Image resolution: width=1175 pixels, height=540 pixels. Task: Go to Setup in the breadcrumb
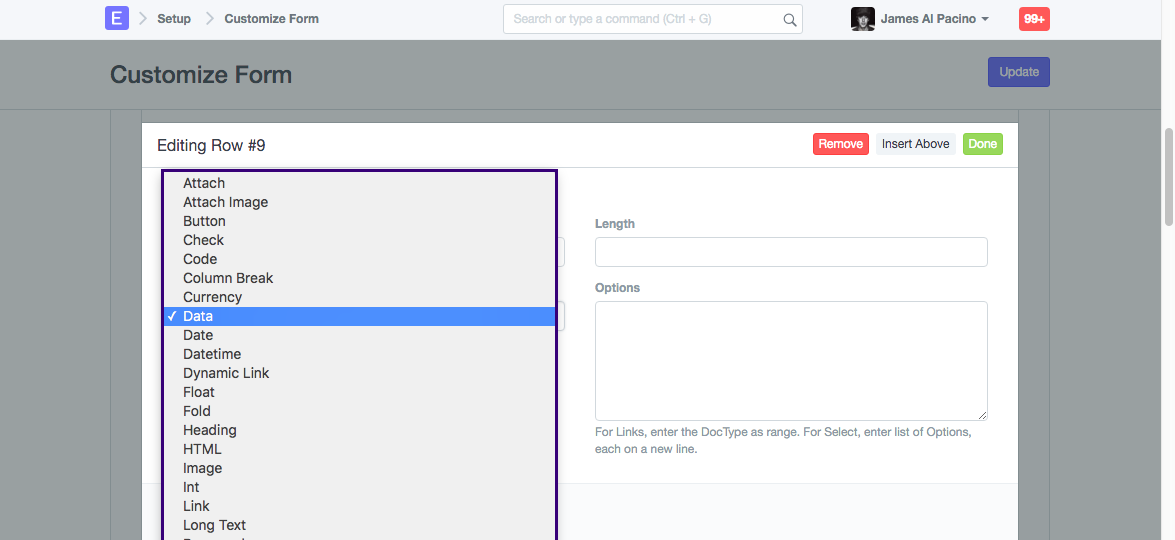coord(174,19)
